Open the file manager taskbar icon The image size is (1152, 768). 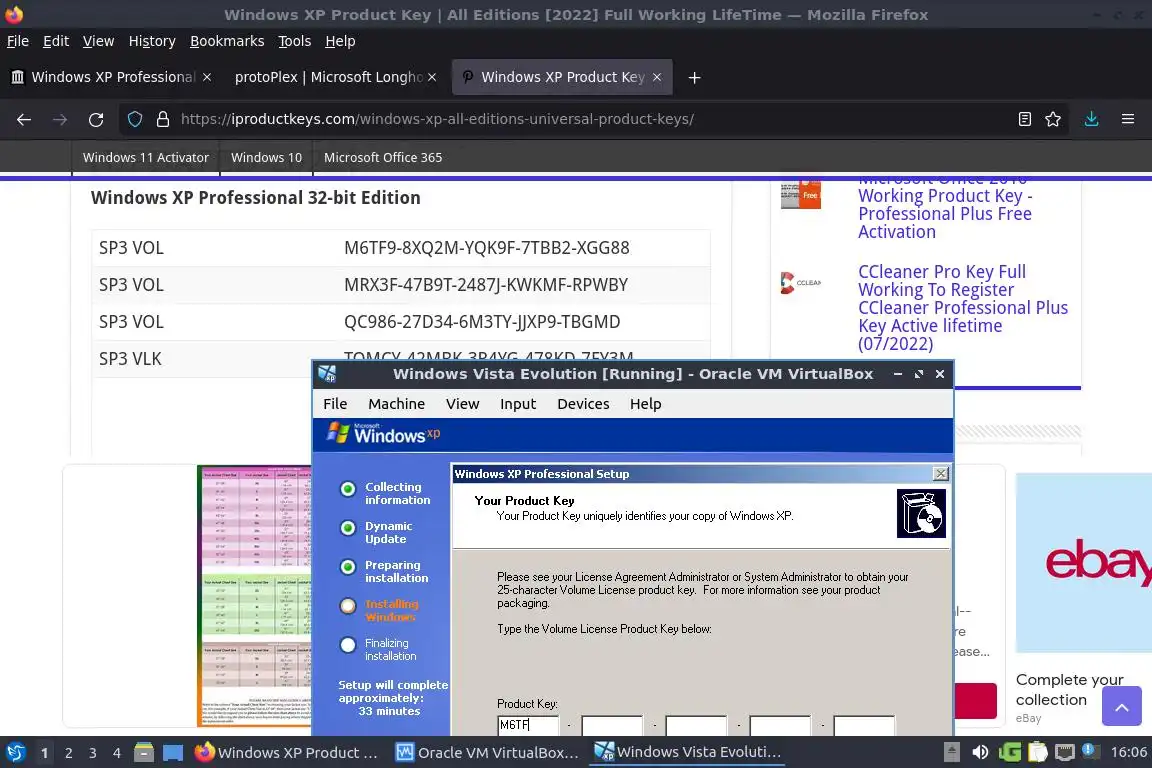(144, 753)
